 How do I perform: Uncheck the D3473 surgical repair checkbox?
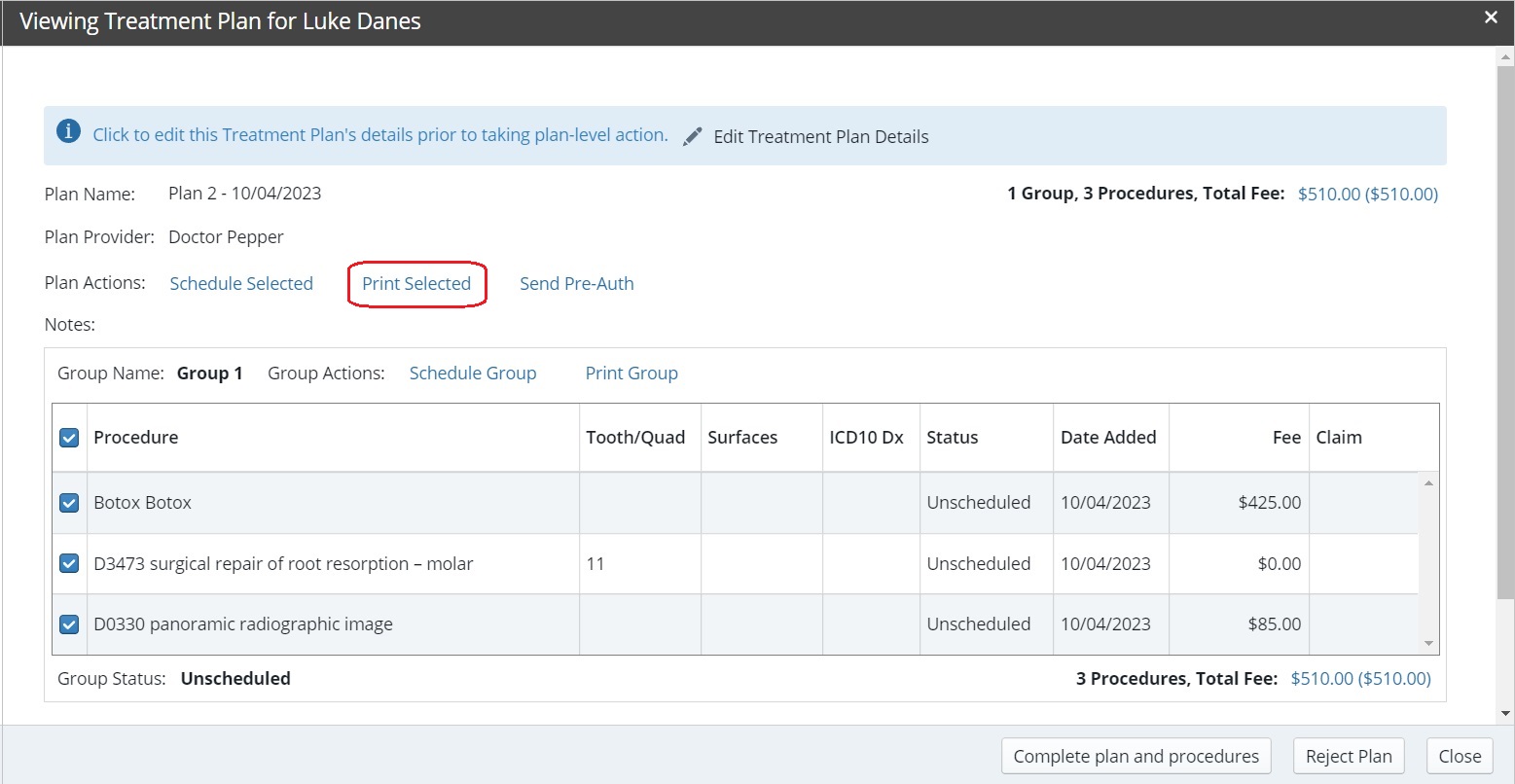(69, 563)
